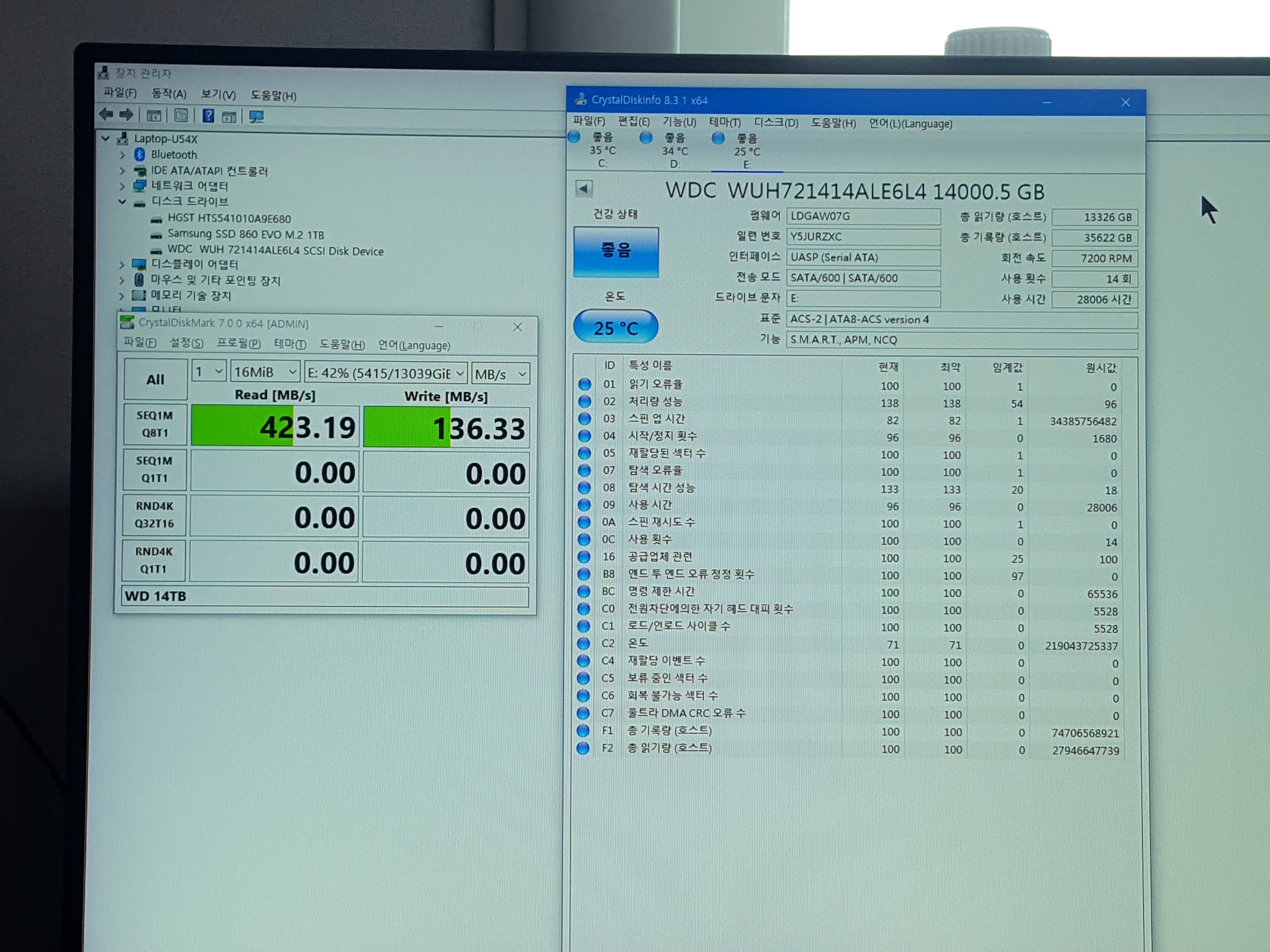Open 동작(A) menu in Device Manager
This screenshot has height=952, width=1270.
(169, 94)
